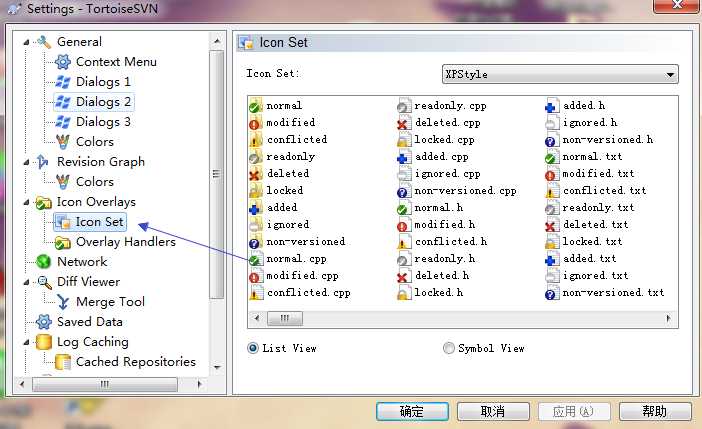Image resolution: width=702 pixels, height=429 pixels.
Task: Click the blue plus icon beside 'added'
Action: (x=255, y=208)
